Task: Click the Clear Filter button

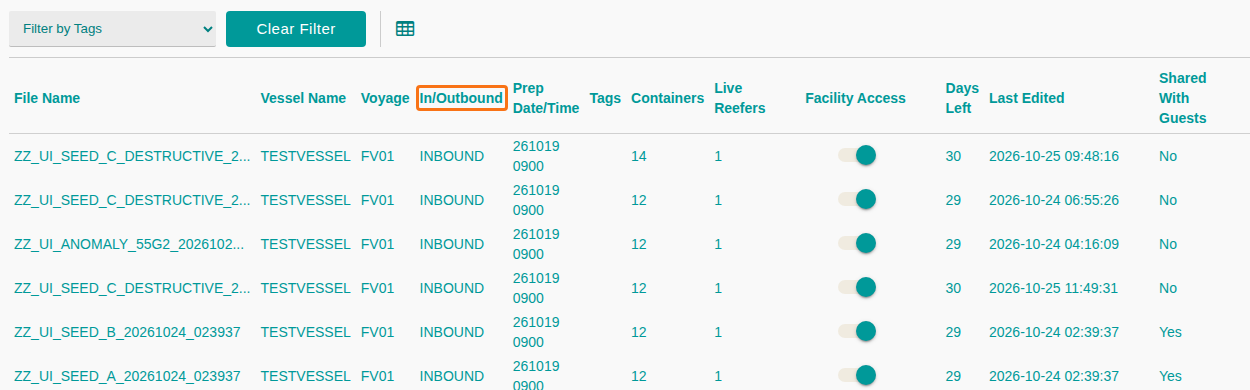Action: 296,29
